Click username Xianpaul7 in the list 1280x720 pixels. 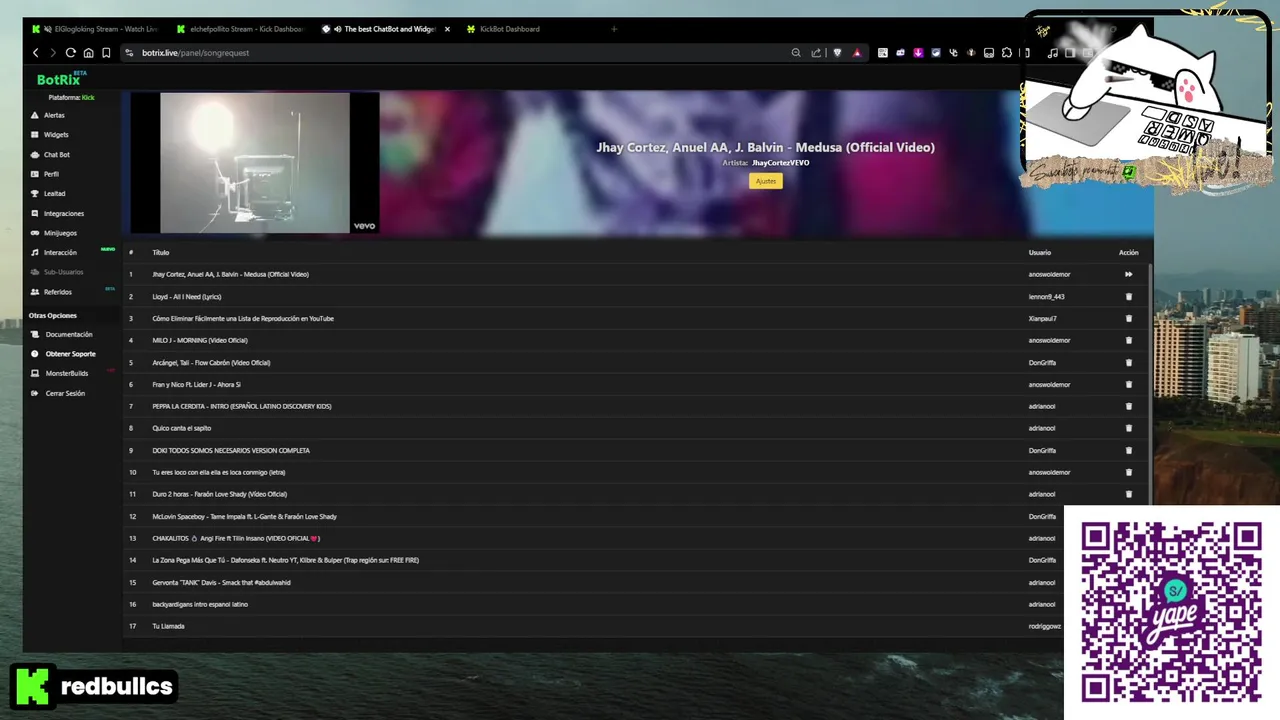1042,318
